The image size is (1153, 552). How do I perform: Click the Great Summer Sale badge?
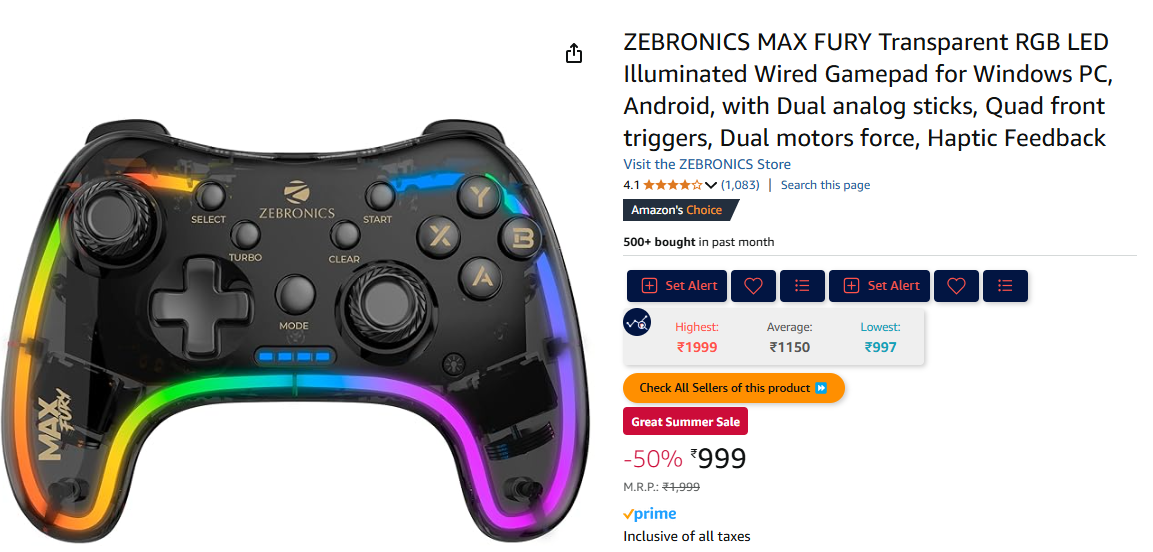tap(685, 422)
